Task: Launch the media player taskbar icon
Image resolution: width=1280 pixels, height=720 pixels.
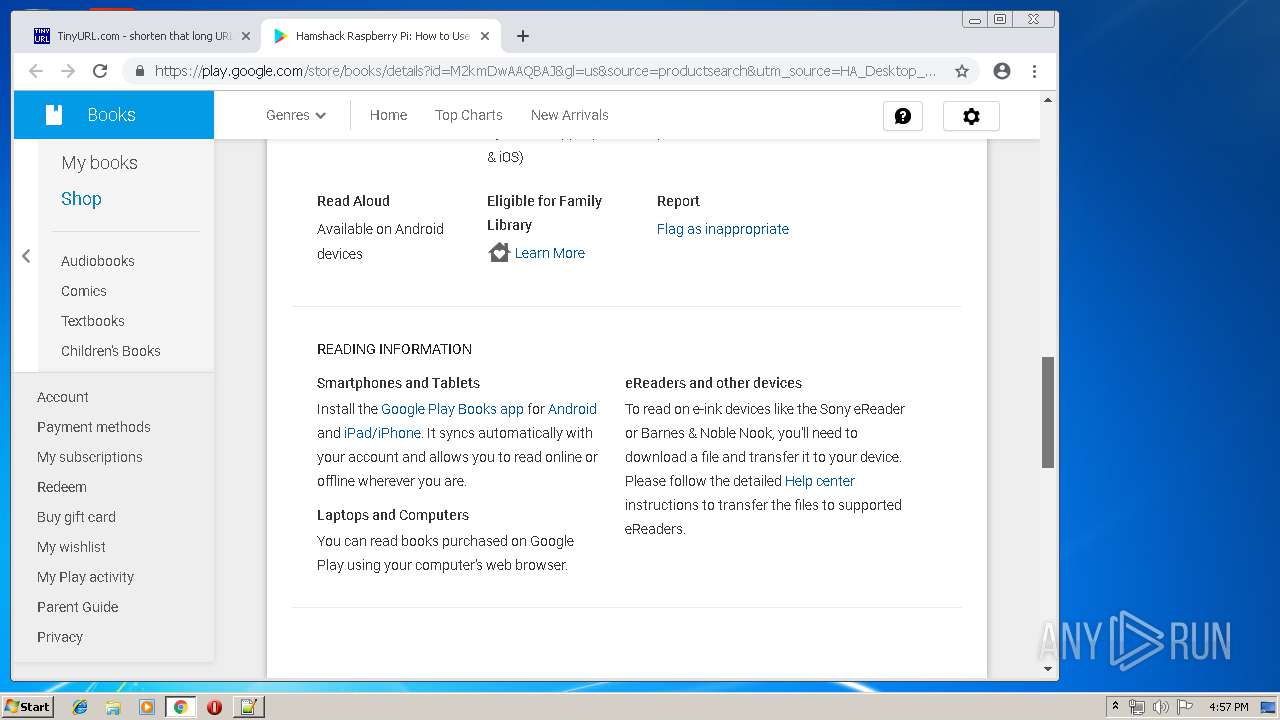Action: click(147, 707)
